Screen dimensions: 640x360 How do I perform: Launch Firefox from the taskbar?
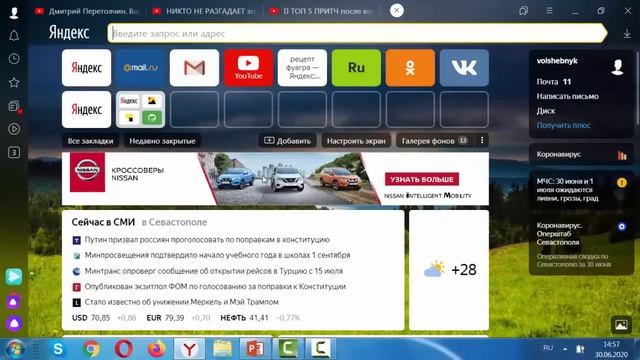click(157, 349)
